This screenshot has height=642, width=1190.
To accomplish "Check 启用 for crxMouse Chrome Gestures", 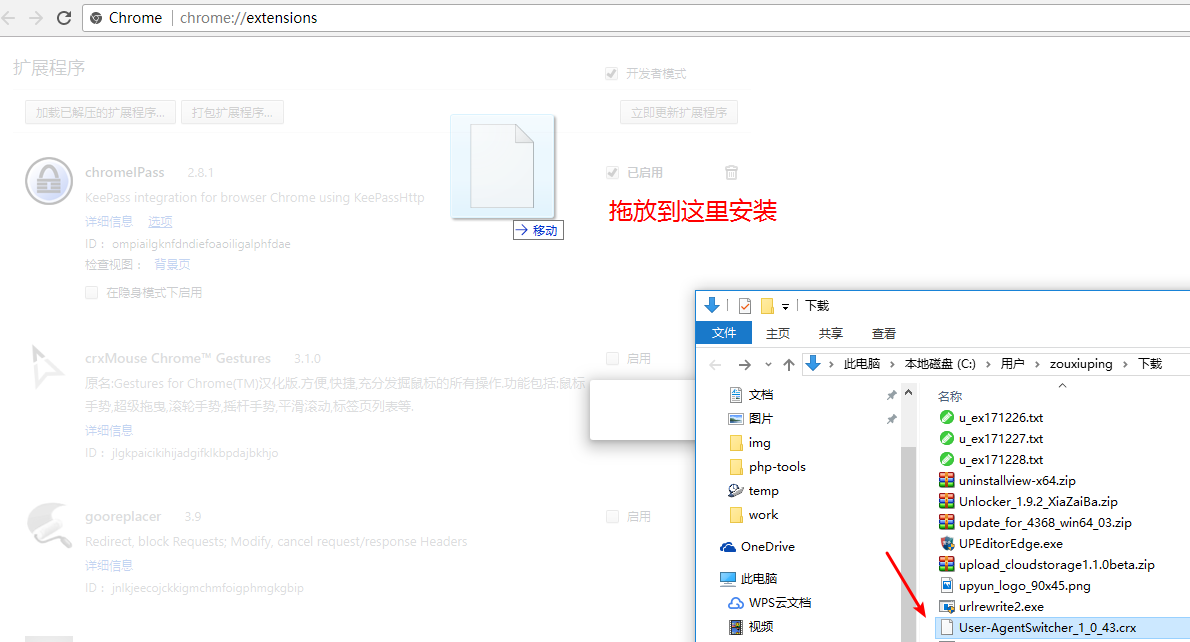I will (612, 358).
